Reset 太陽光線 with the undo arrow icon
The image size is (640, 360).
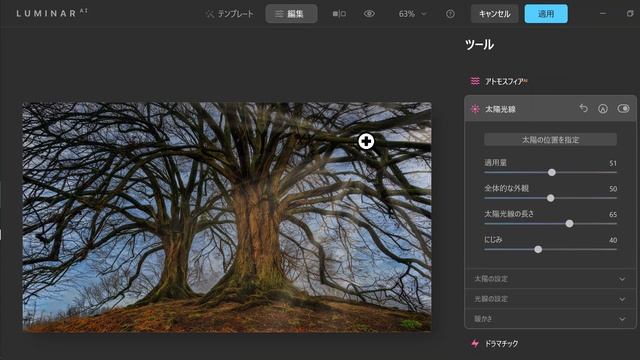tap(584, 109)
